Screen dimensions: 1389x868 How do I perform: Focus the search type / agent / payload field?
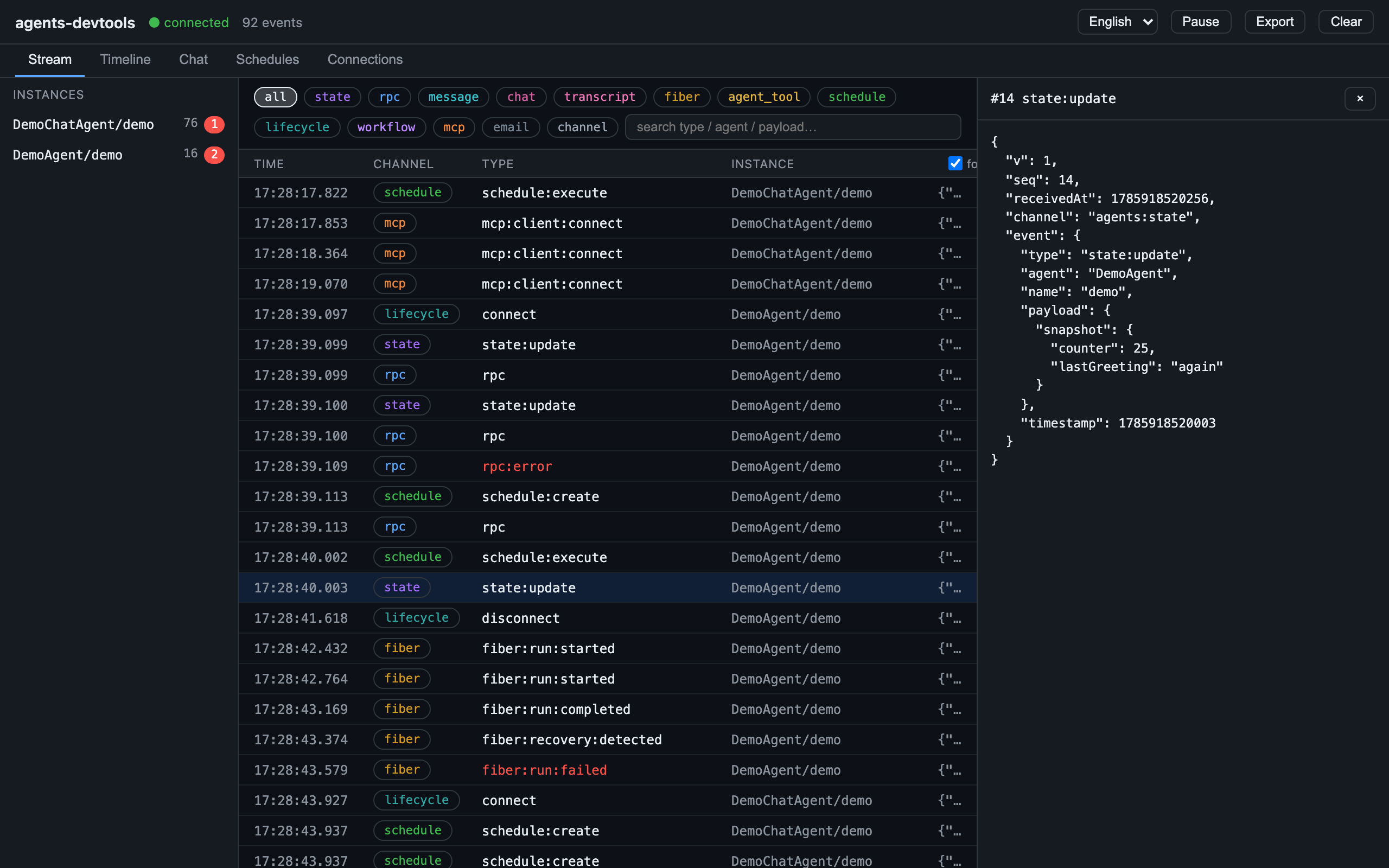click(x=793, y=127)
